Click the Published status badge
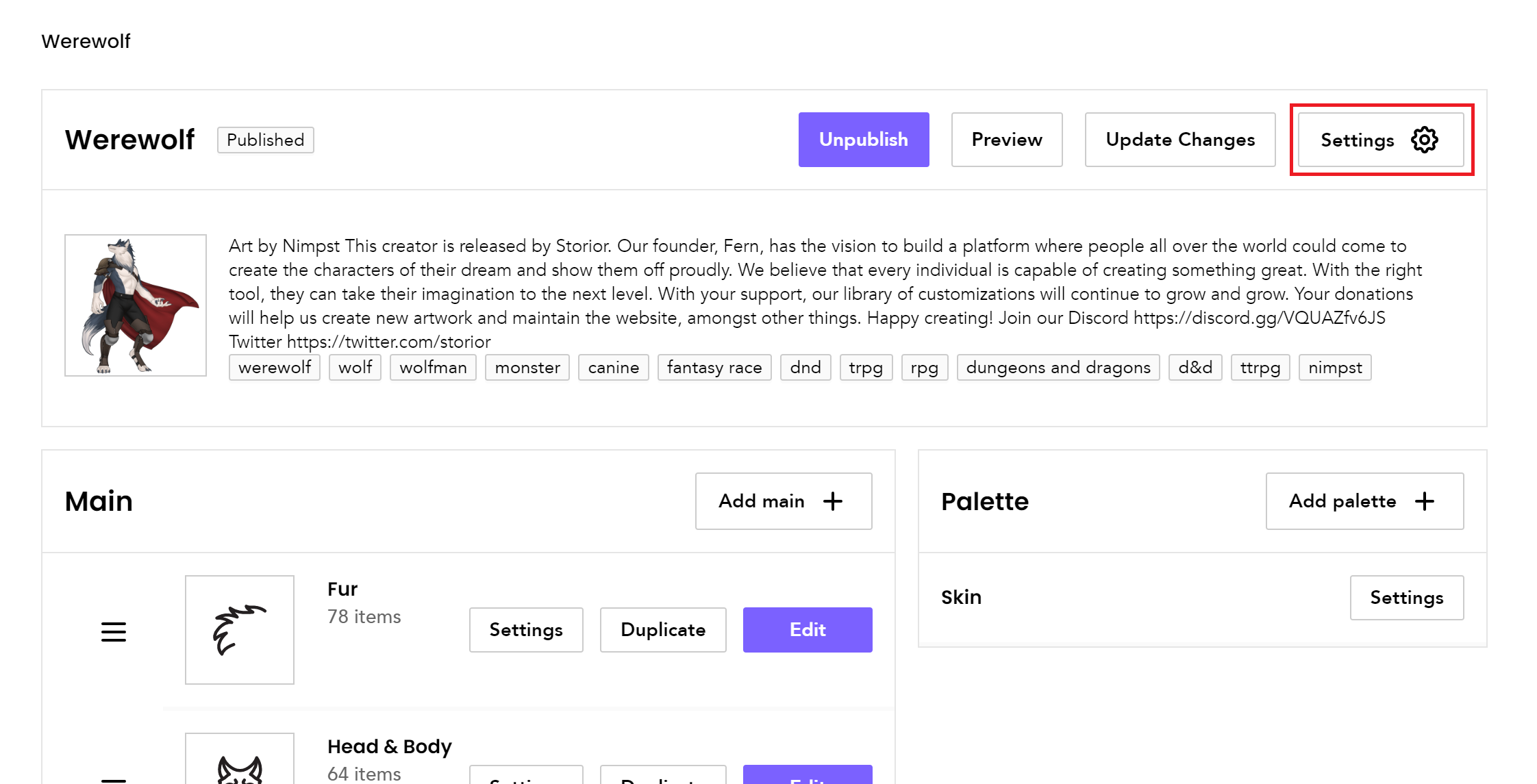The height and width of the screenshot is (784, 1537). [265, 140]
